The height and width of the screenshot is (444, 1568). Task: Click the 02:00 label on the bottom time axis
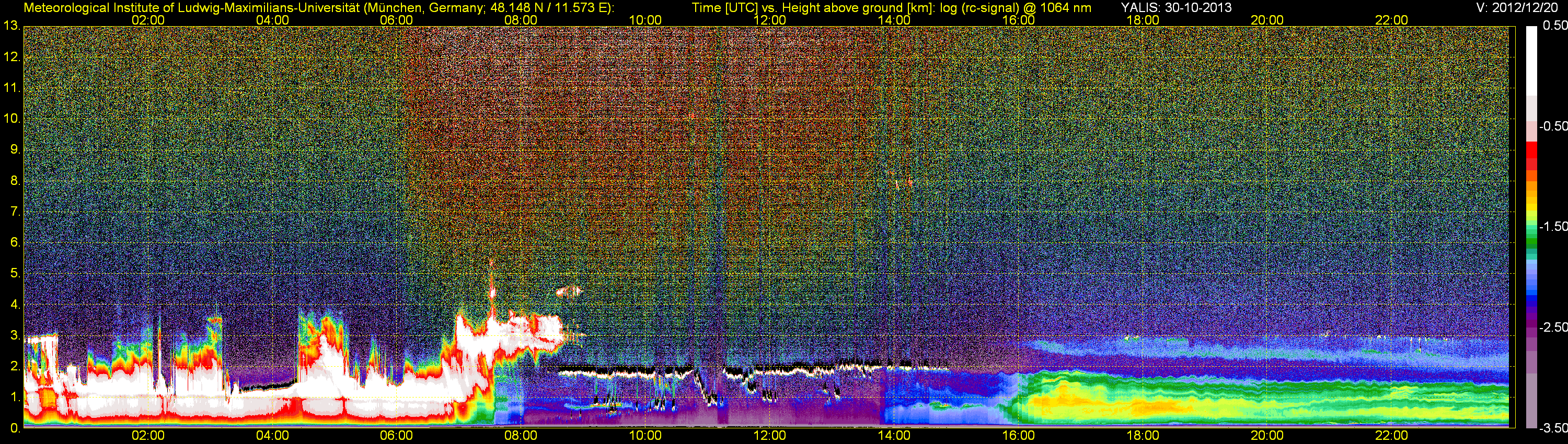tap(148, 436)
